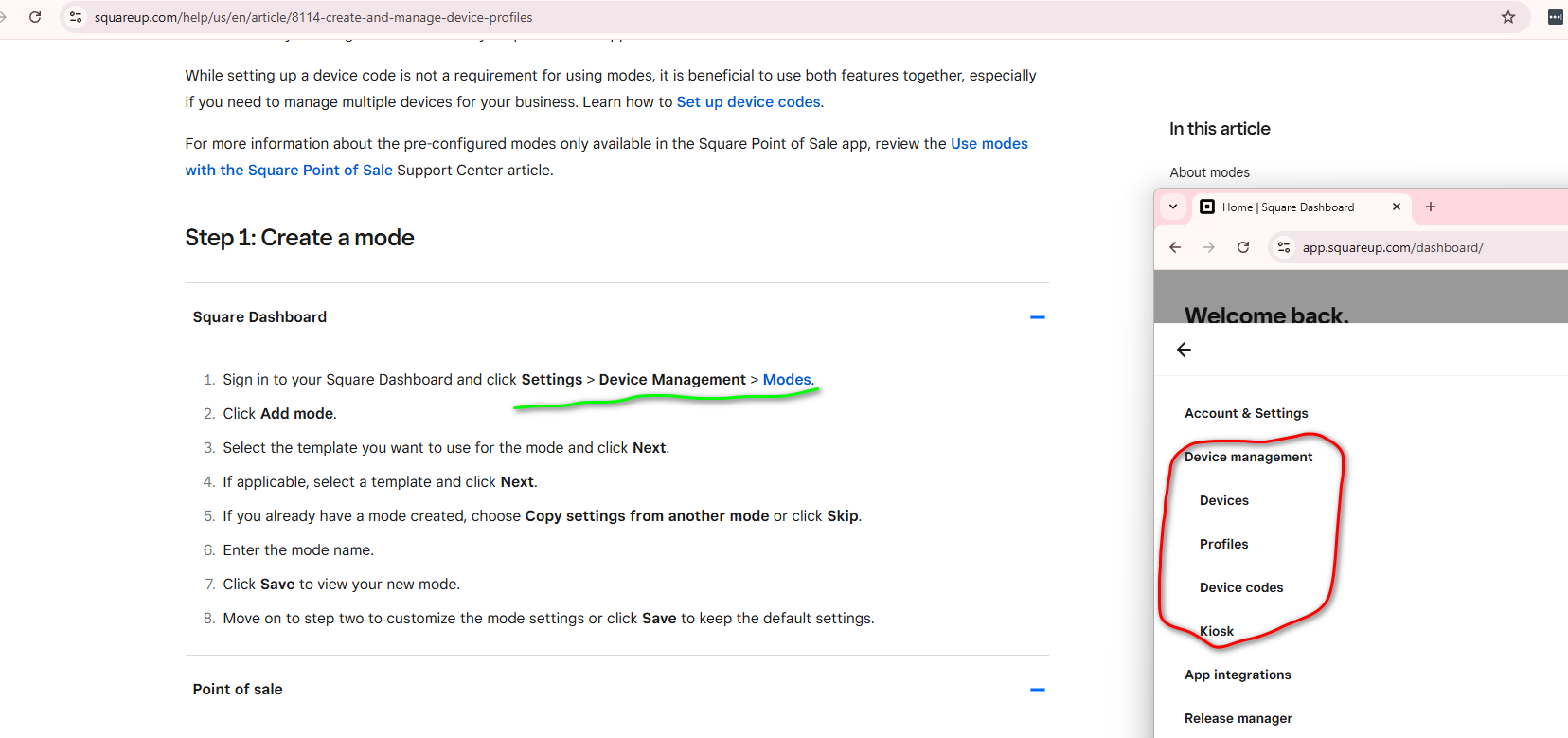This screenshot has height=738, width=1568.
Task: Bookmark this page with the star icon
Action: 1508,17
